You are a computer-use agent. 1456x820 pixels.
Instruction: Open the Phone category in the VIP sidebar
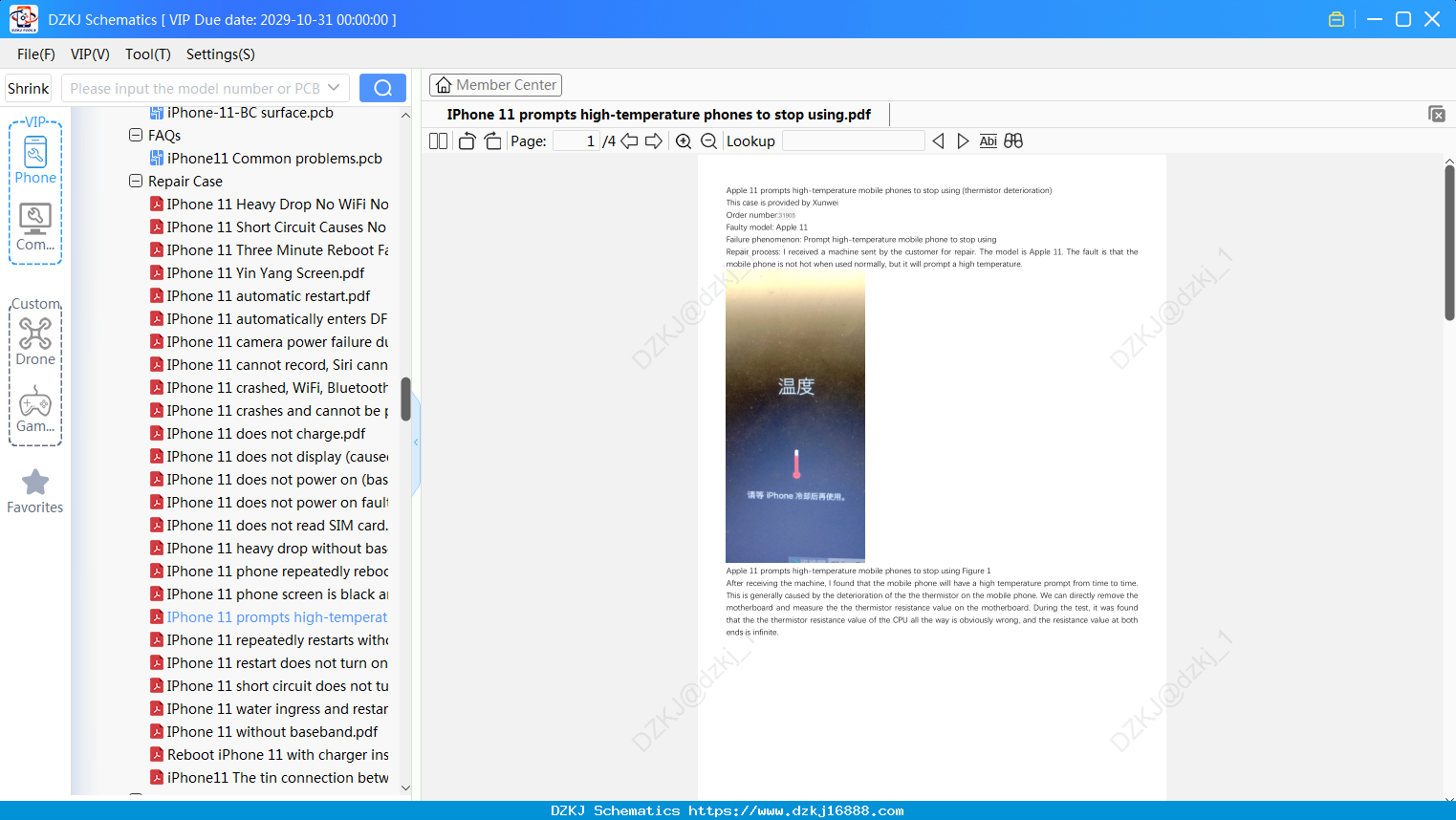coord(35,161)
